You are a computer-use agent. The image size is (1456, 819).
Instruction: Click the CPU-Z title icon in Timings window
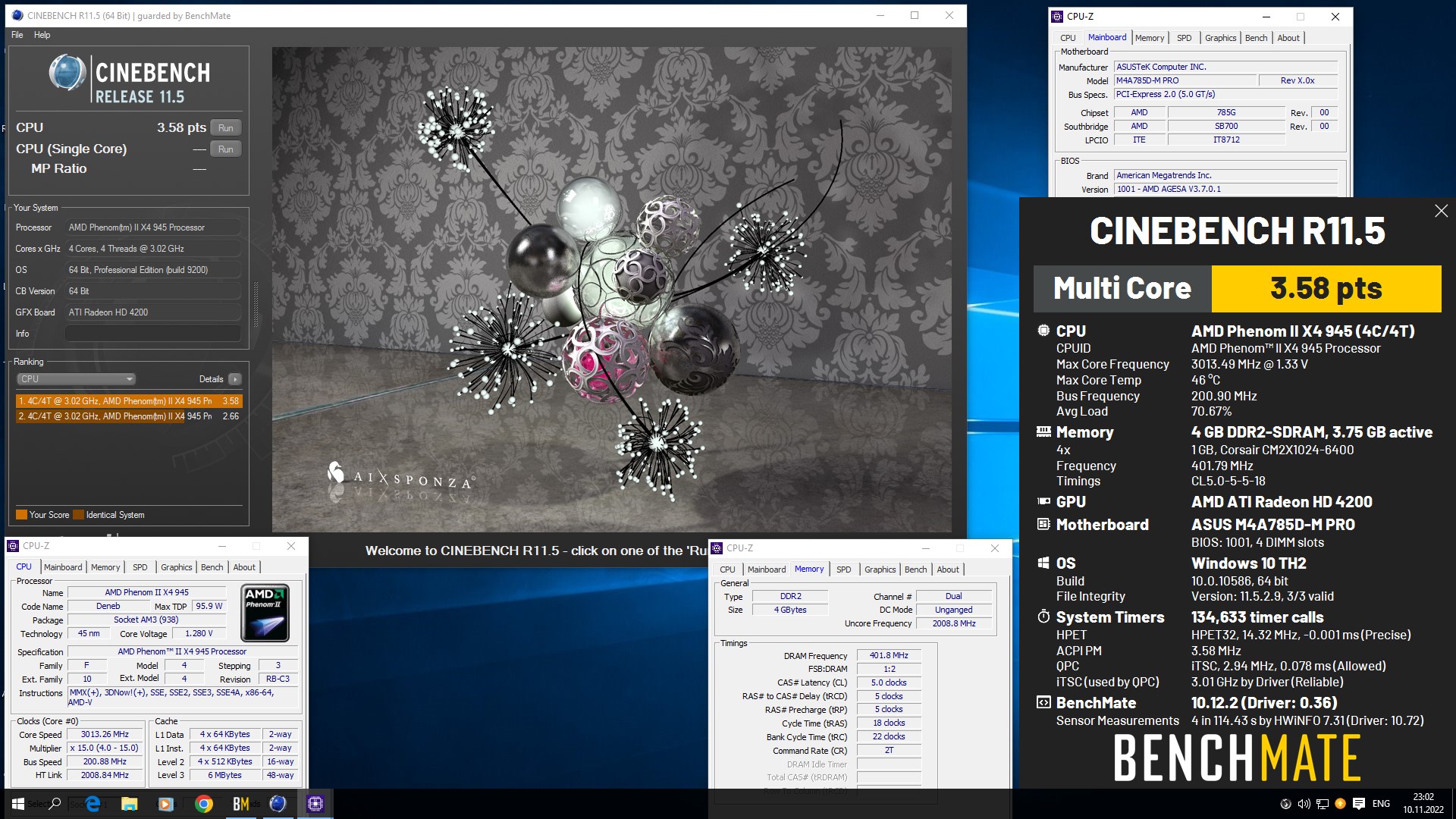[717, 548]
